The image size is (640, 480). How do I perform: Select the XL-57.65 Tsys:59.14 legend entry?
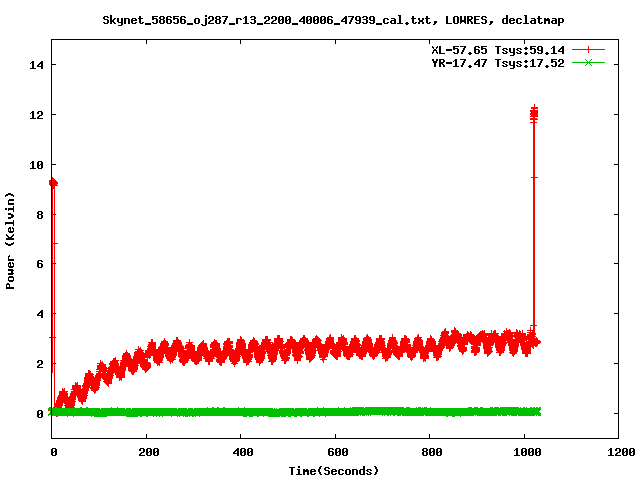(498, 50)
